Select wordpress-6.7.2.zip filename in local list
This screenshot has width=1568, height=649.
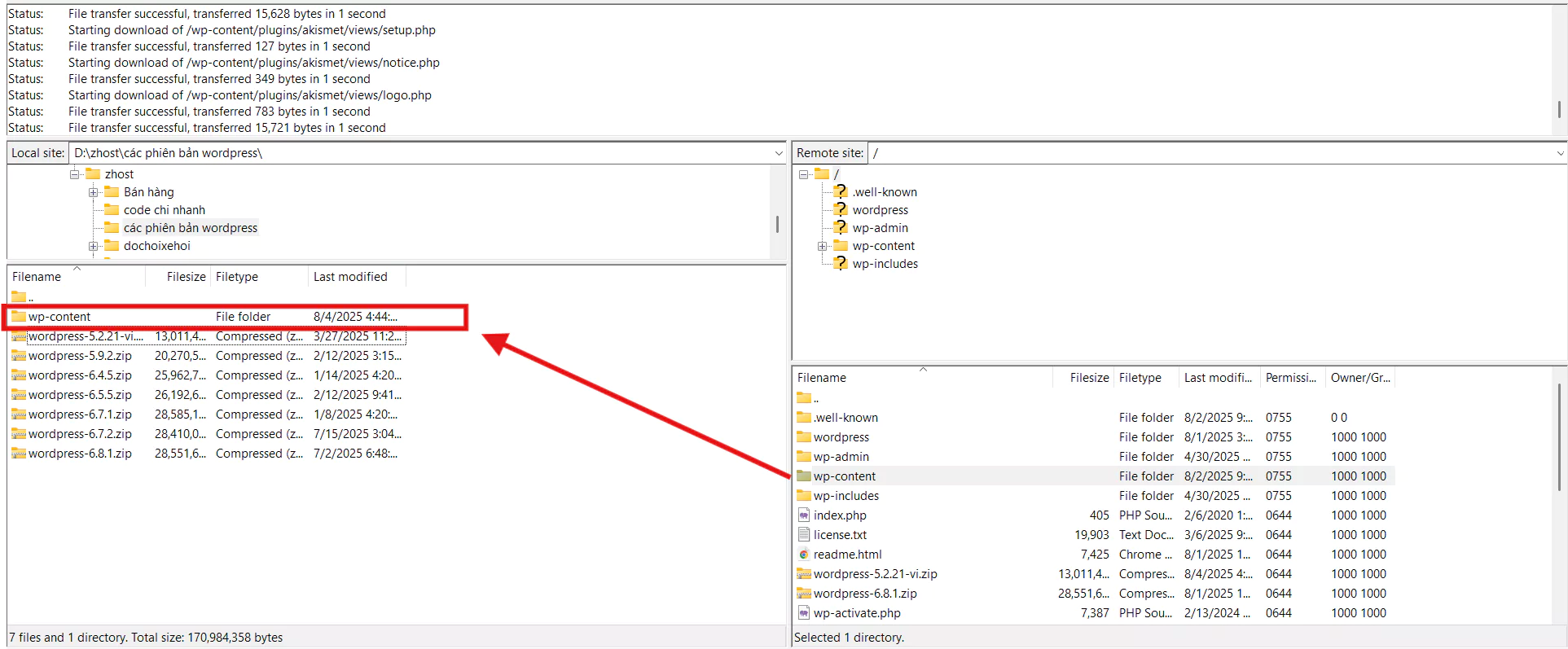pos(80,434)
